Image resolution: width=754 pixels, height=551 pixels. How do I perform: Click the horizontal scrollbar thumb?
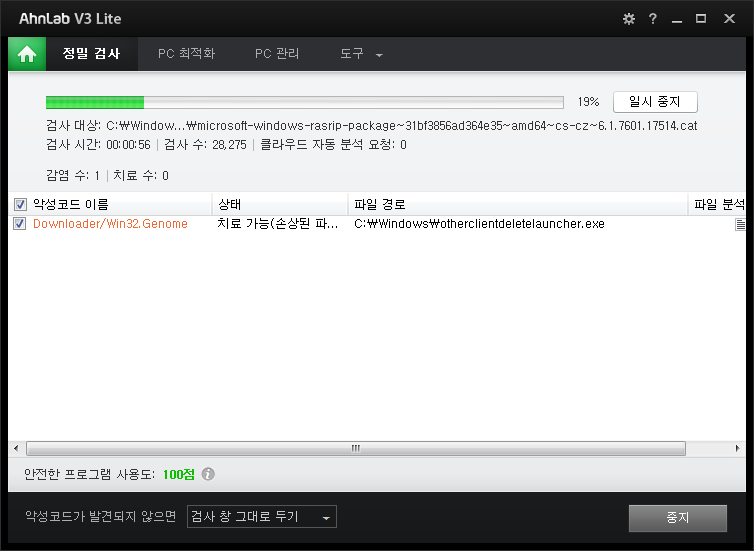tap(355, 449)
